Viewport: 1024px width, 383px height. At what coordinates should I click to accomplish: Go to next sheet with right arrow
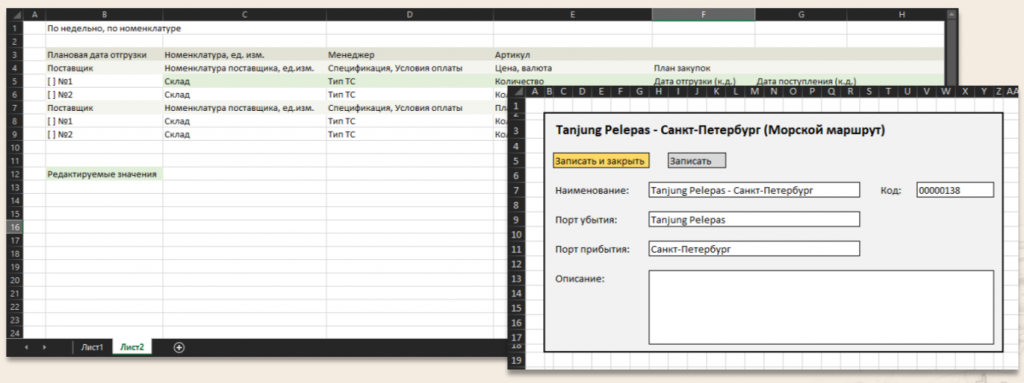point(45,348)
